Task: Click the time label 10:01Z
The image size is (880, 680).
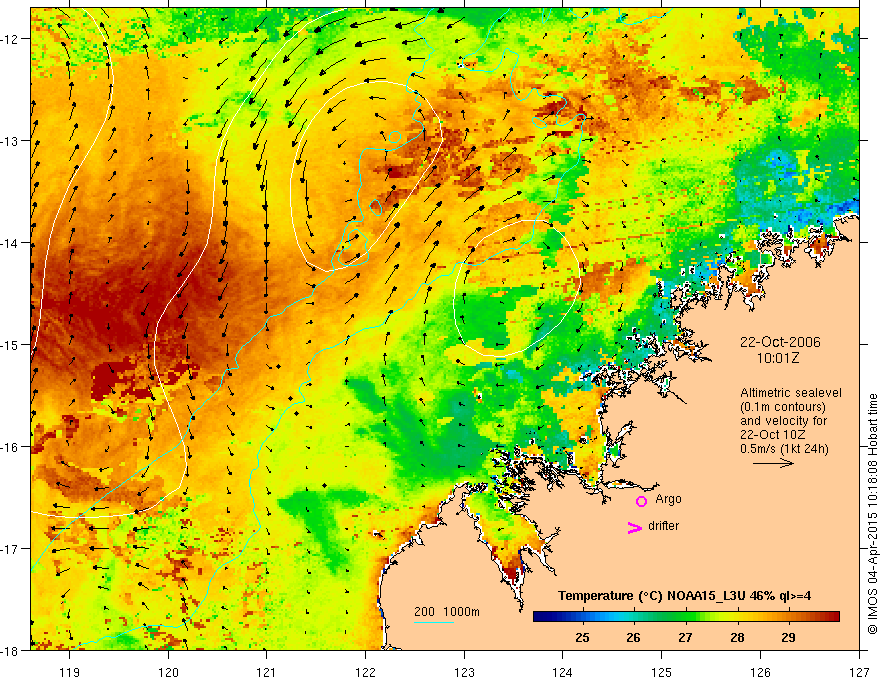Action: [x=777, y=358]
